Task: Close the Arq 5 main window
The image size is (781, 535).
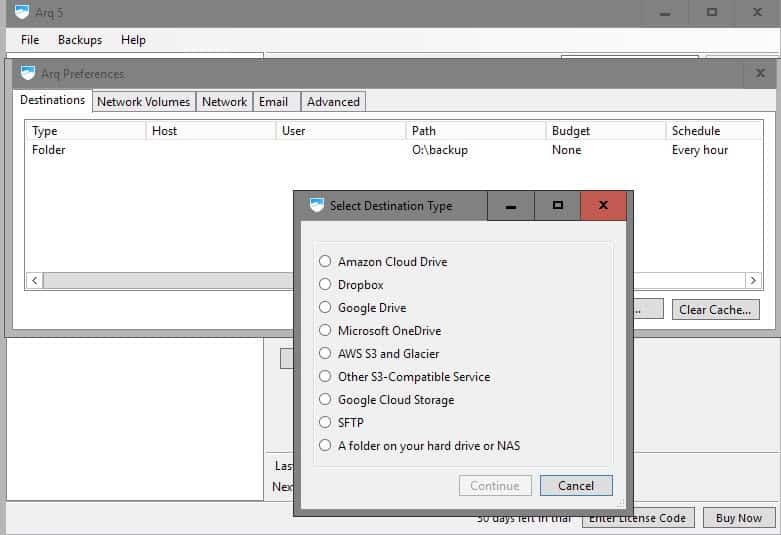Action: point(757,12)
